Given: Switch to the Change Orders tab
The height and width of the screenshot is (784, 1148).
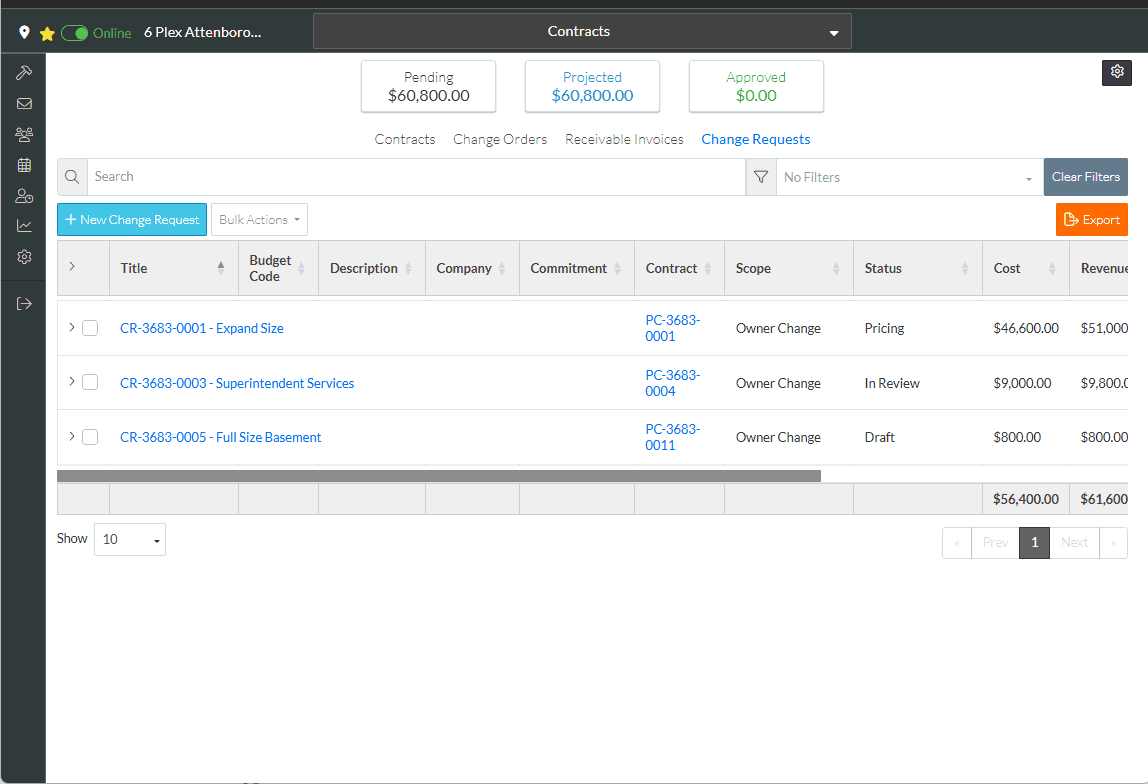Looking at the screenshot, I should coord(500,139).
